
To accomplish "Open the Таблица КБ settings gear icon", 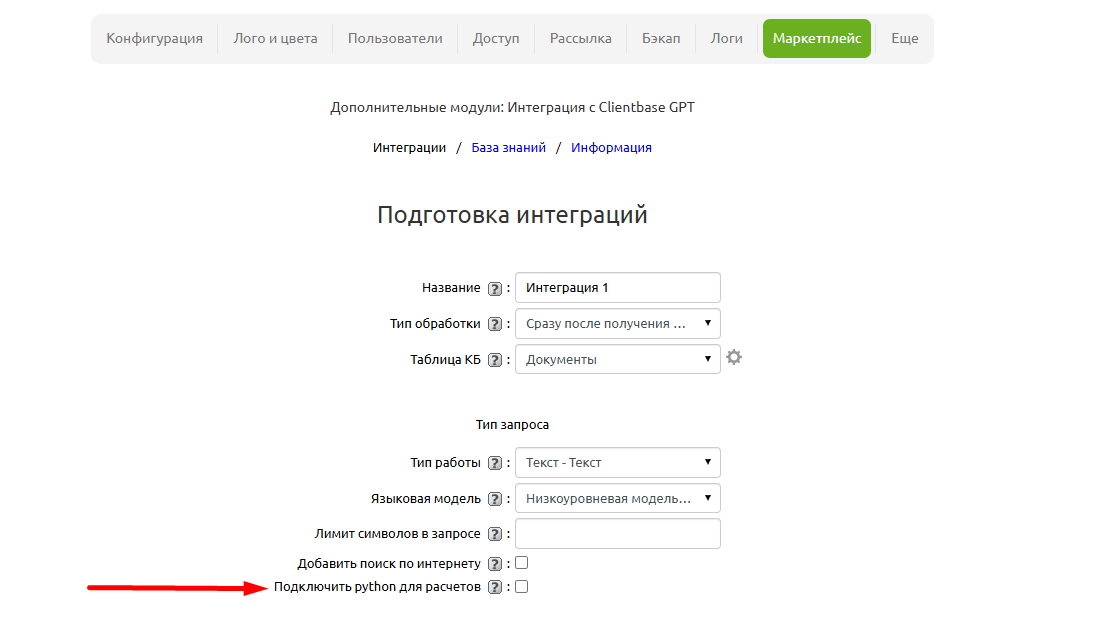I will [x=734, y=356].
